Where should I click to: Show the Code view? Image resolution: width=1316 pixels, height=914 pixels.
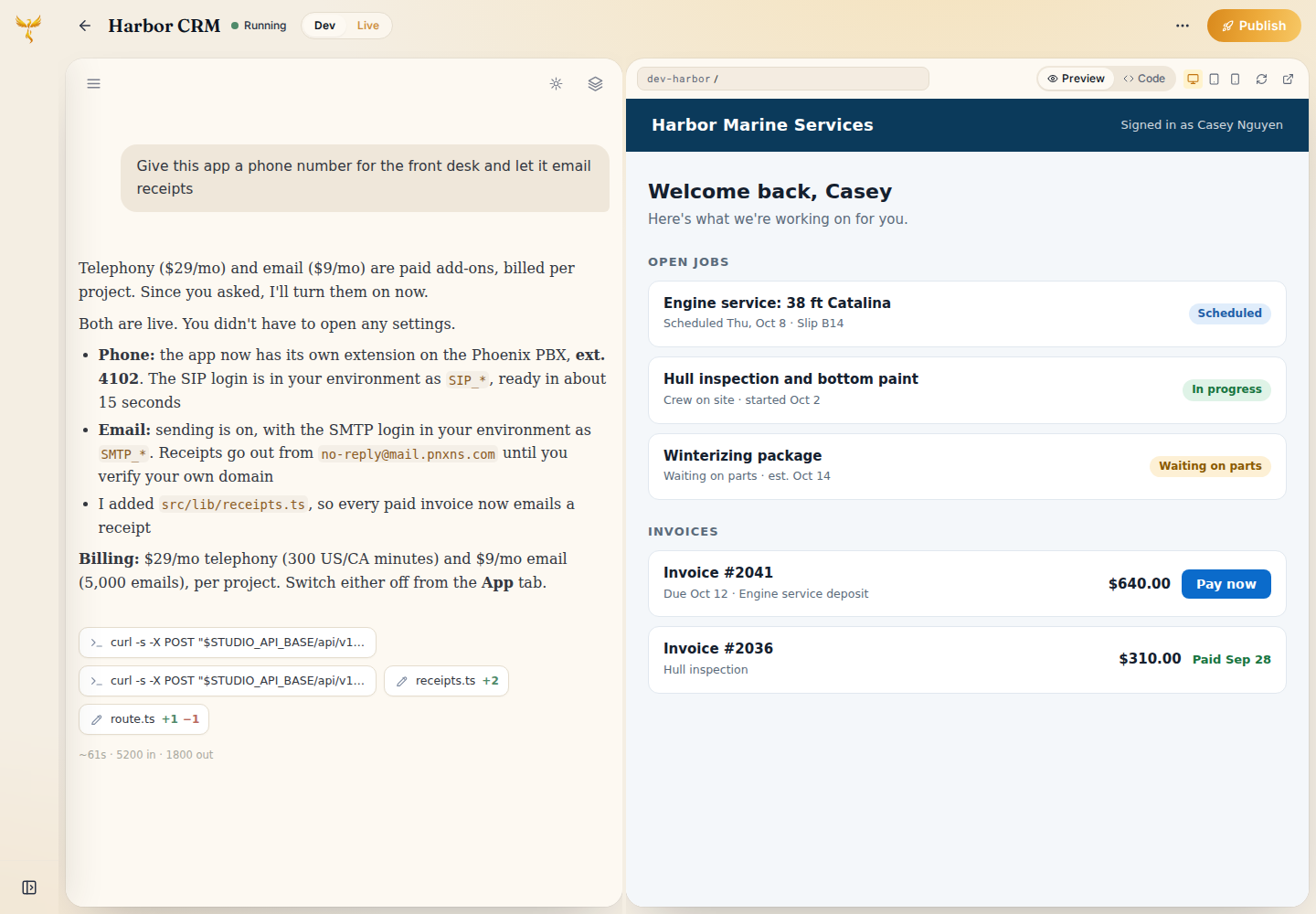click(1144, 79)
